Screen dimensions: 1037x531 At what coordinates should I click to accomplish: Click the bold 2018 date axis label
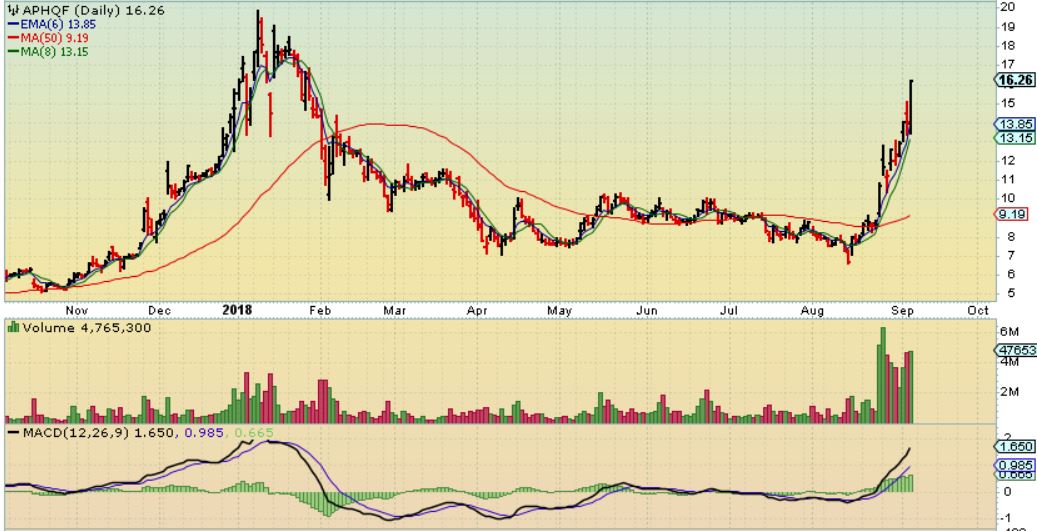(239, 310)
